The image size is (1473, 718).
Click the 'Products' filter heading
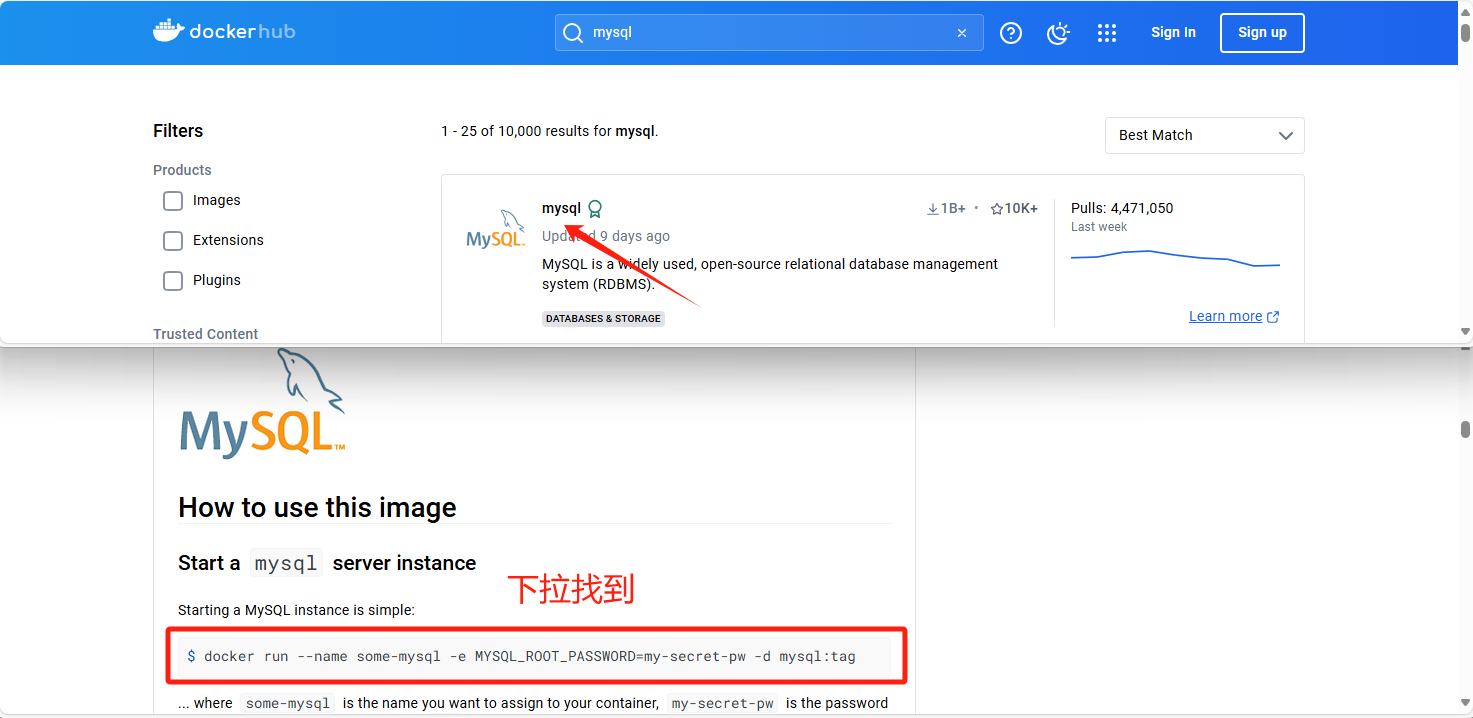coord(182,170)
